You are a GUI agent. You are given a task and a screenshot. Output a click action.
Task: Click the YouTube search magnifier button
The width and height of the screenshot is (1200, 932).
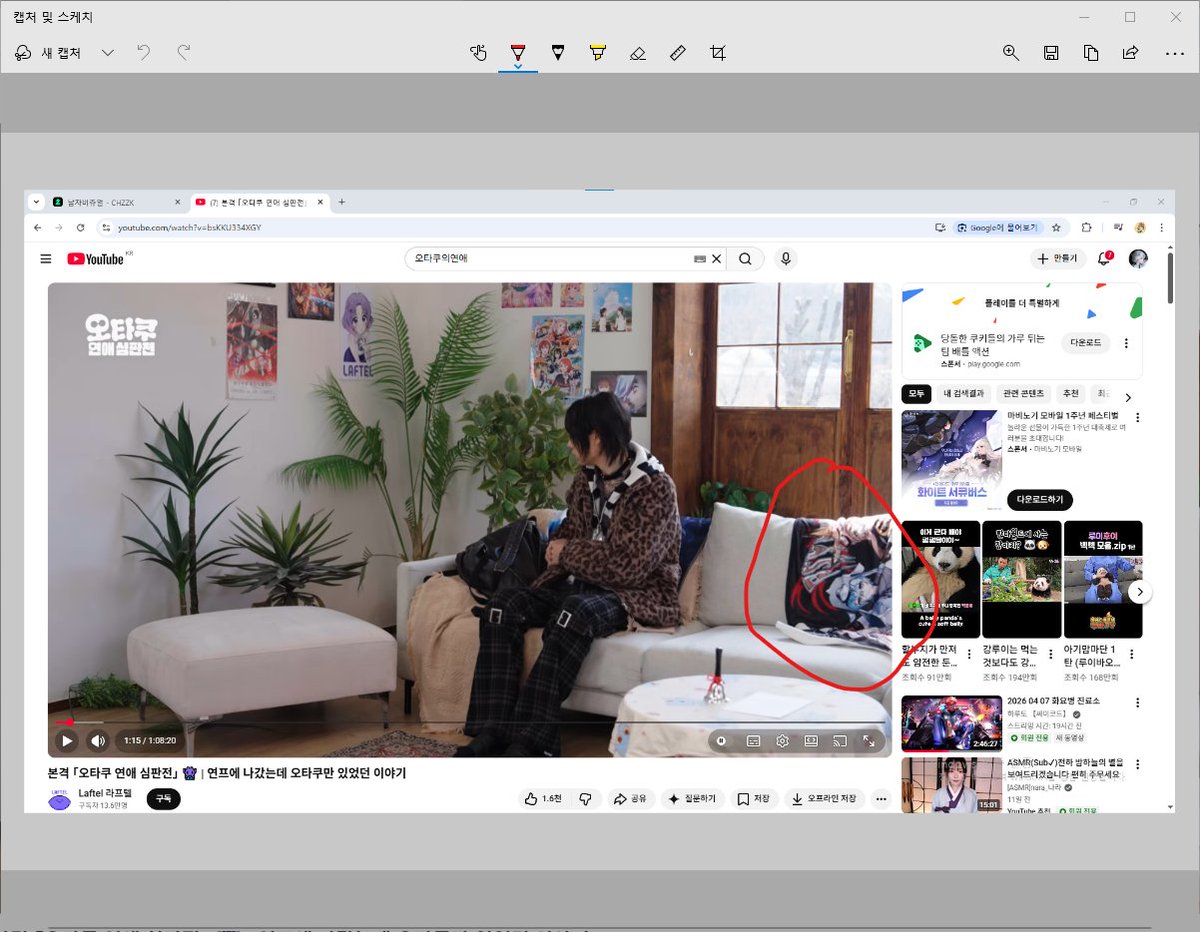click(745, 259)
